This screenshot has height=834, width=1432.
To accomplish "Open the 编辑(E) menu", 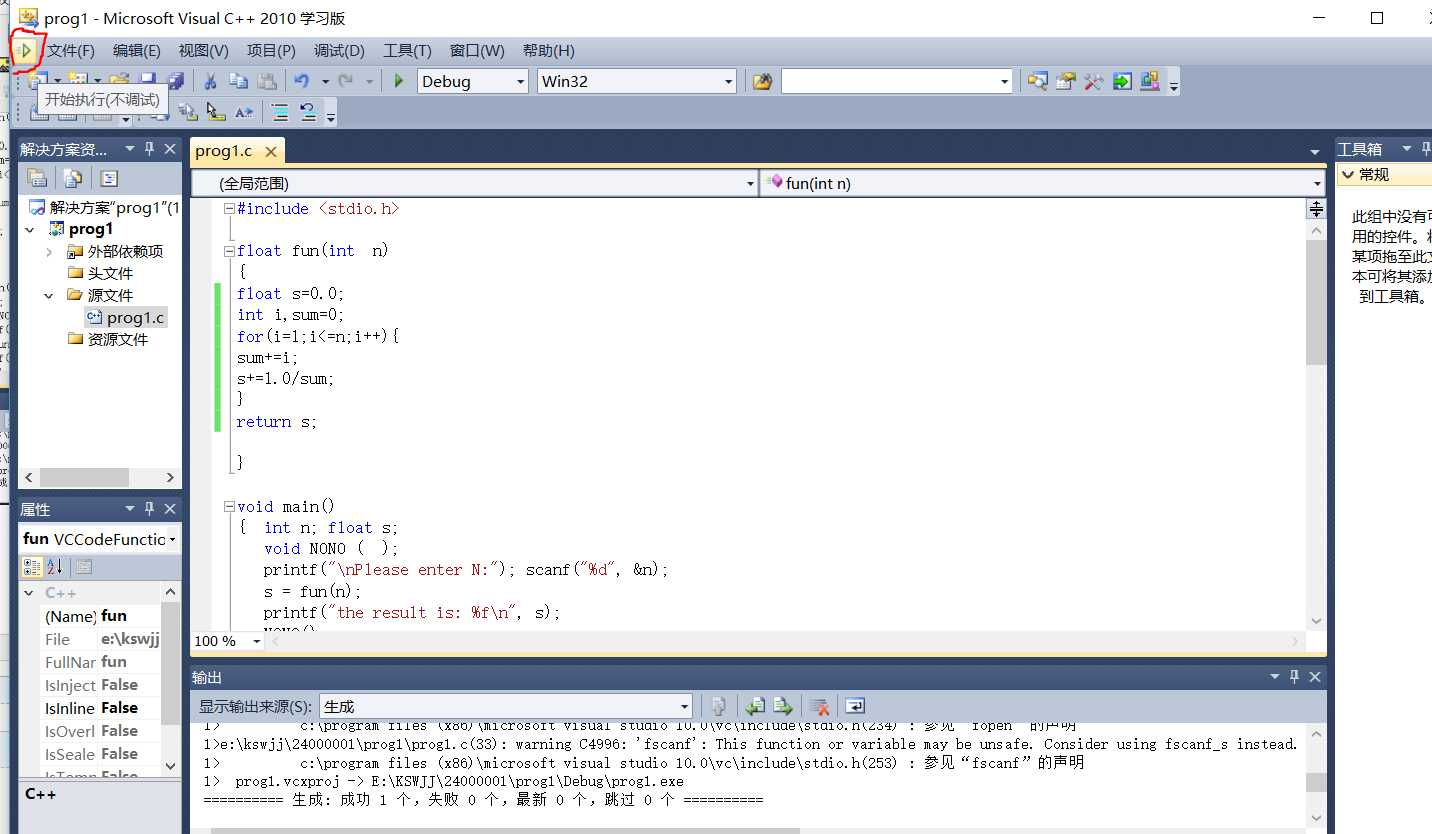I will 137,50.
